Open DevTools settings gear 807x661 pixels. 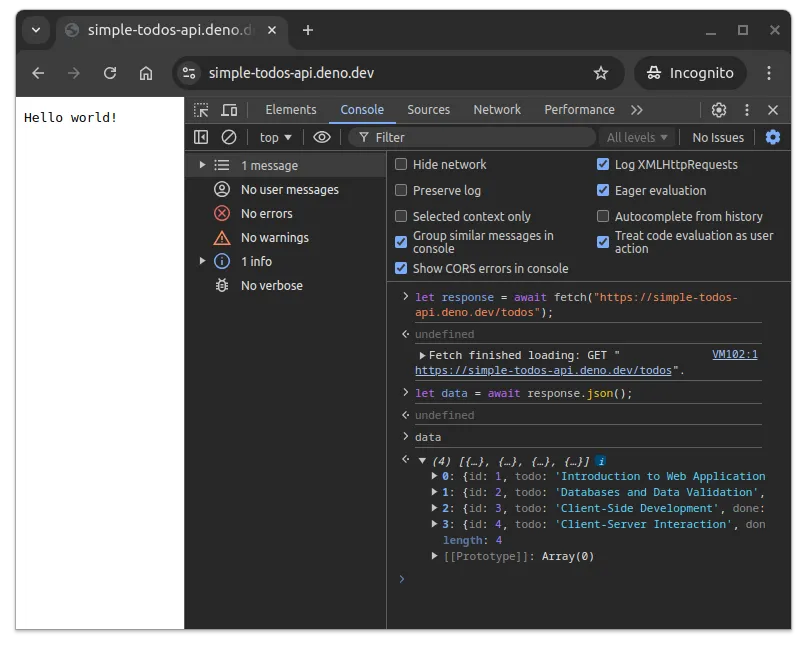coord(718,110)
